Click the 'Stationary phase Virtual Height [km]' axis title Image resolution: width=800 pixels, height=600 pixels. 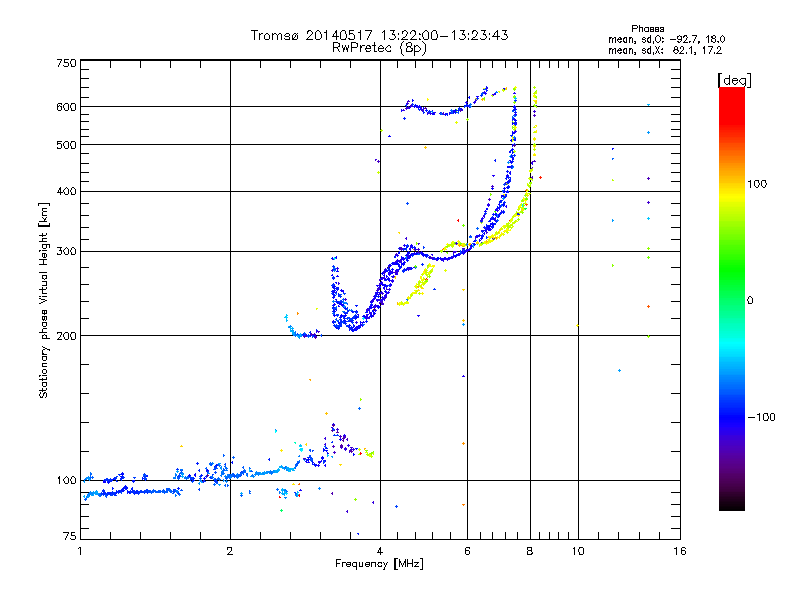(x=44, y=300)
